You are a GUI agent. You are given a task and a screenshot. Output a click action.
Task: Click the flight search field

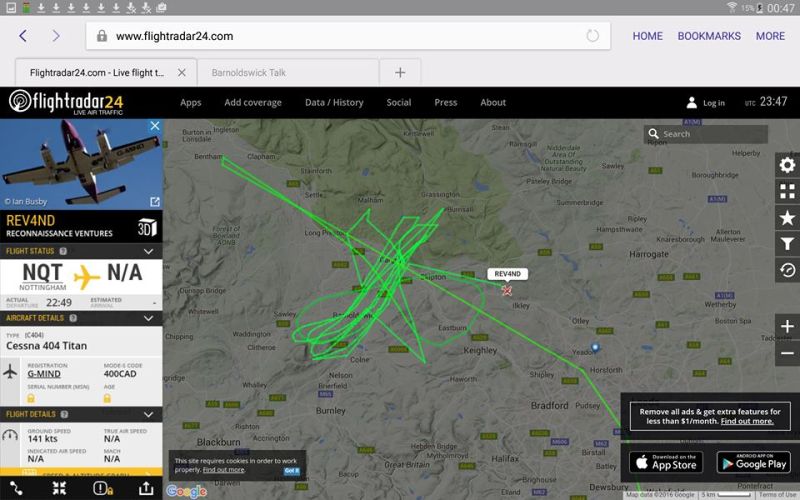(x=706, y=134)
